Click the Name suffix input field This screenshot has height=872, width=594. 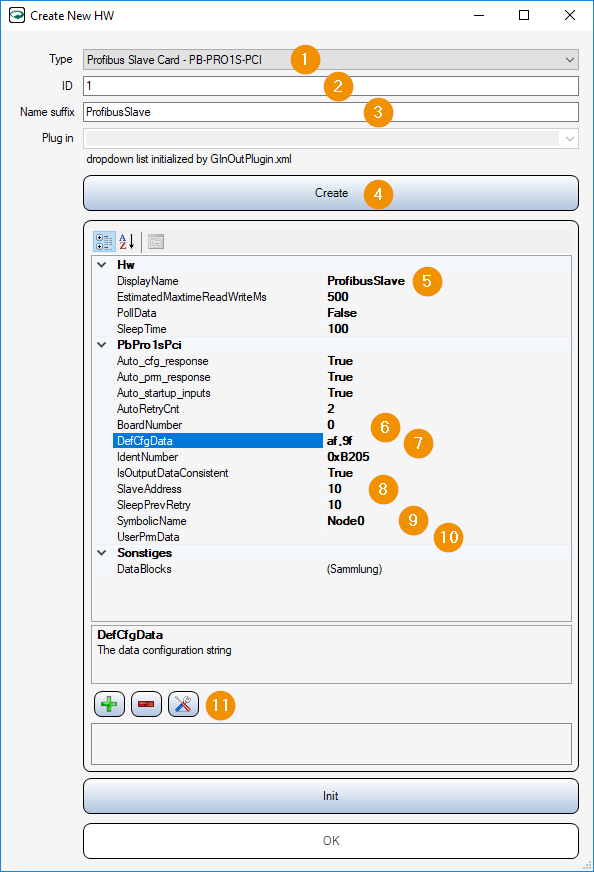click(x=331, y=112)
